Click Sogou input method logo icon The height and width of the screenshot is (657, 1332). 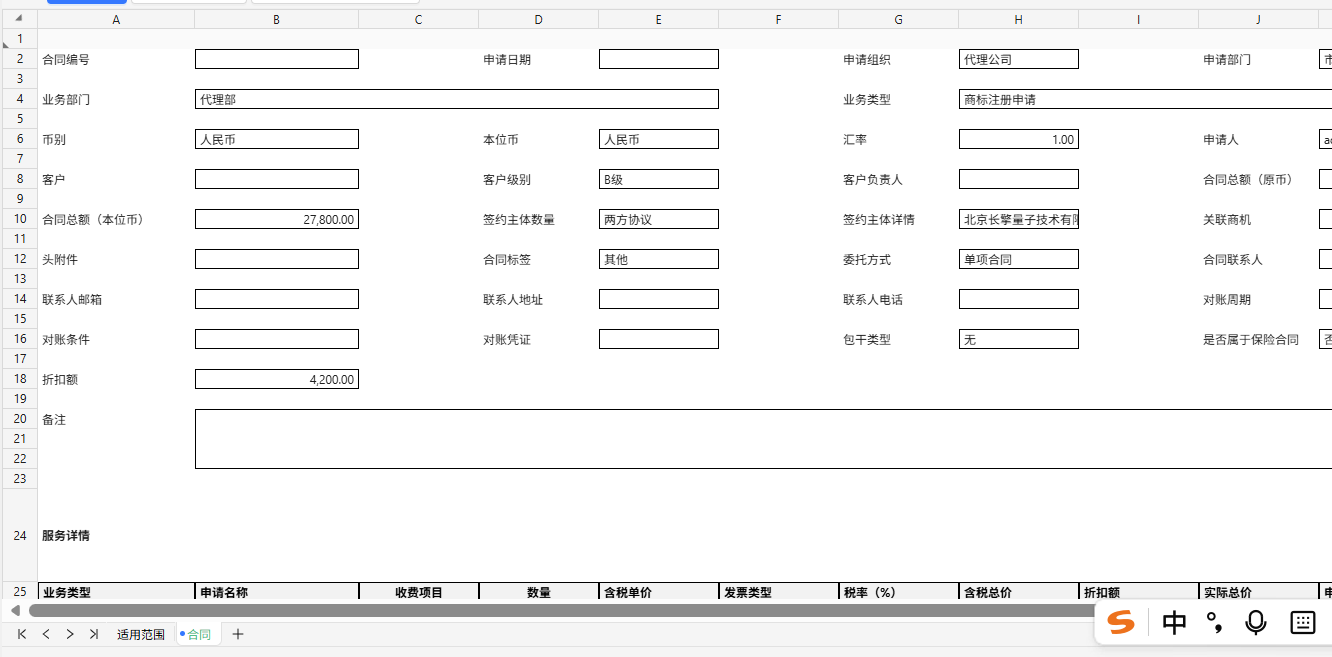point(1121,623)
